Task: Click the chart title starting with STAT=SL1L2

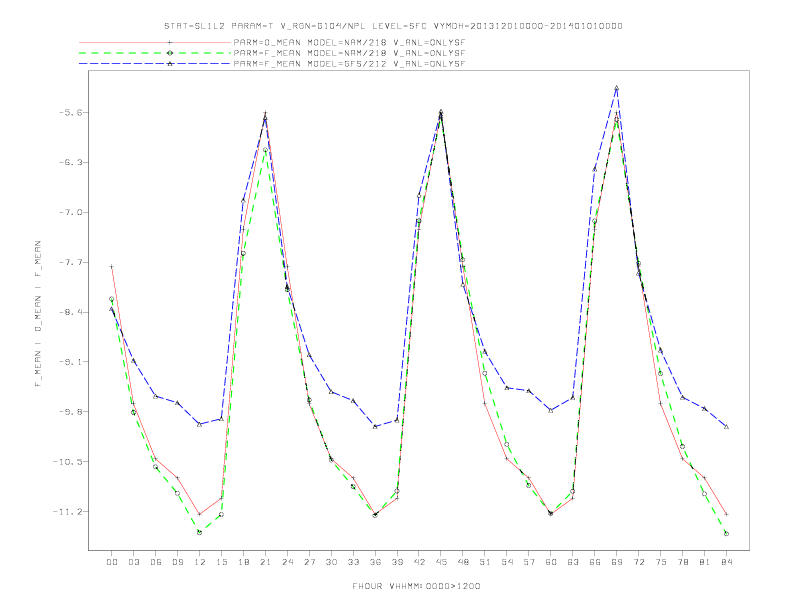Action: pos(393,26)
